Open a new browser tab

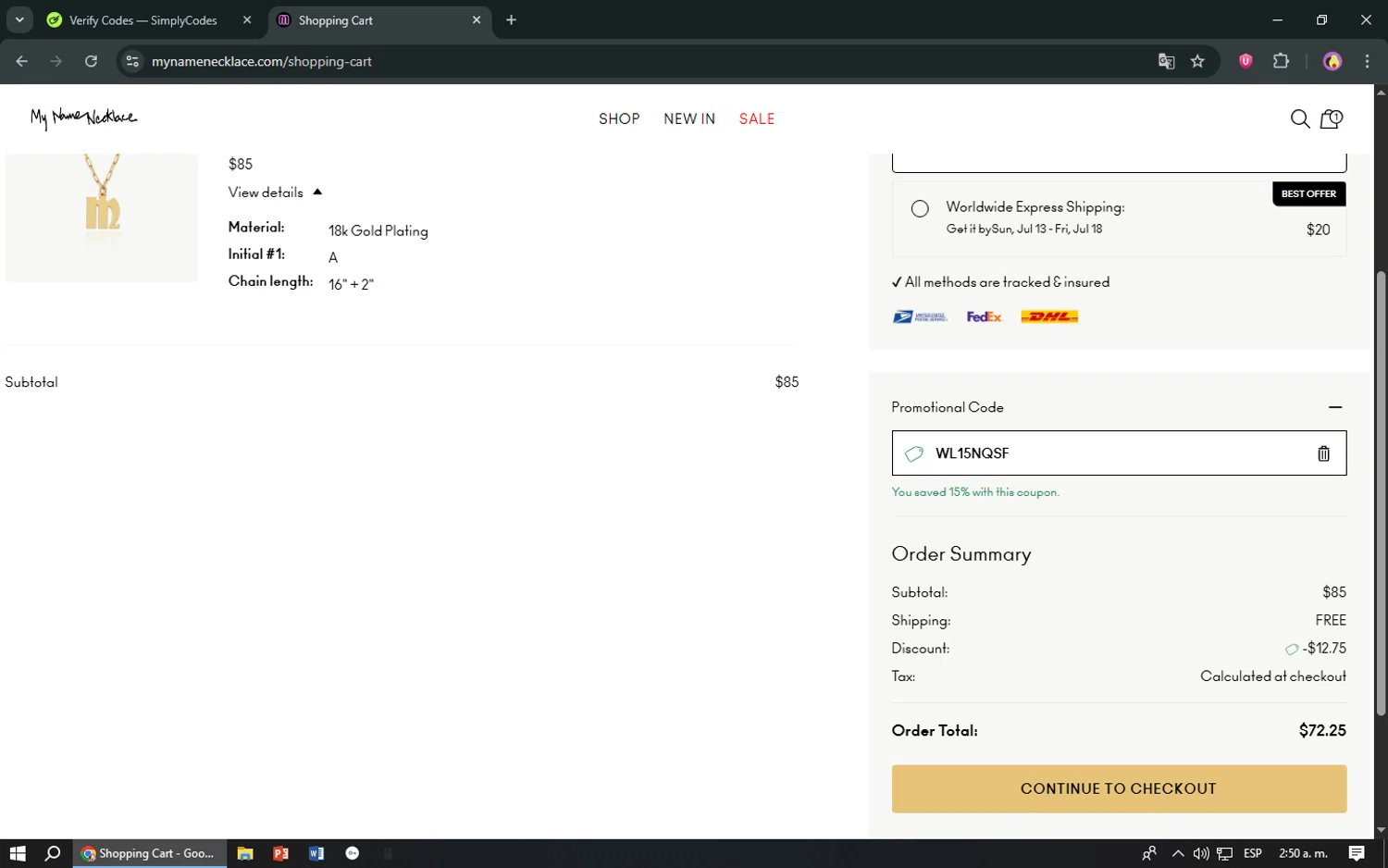[x=511, y=19]
